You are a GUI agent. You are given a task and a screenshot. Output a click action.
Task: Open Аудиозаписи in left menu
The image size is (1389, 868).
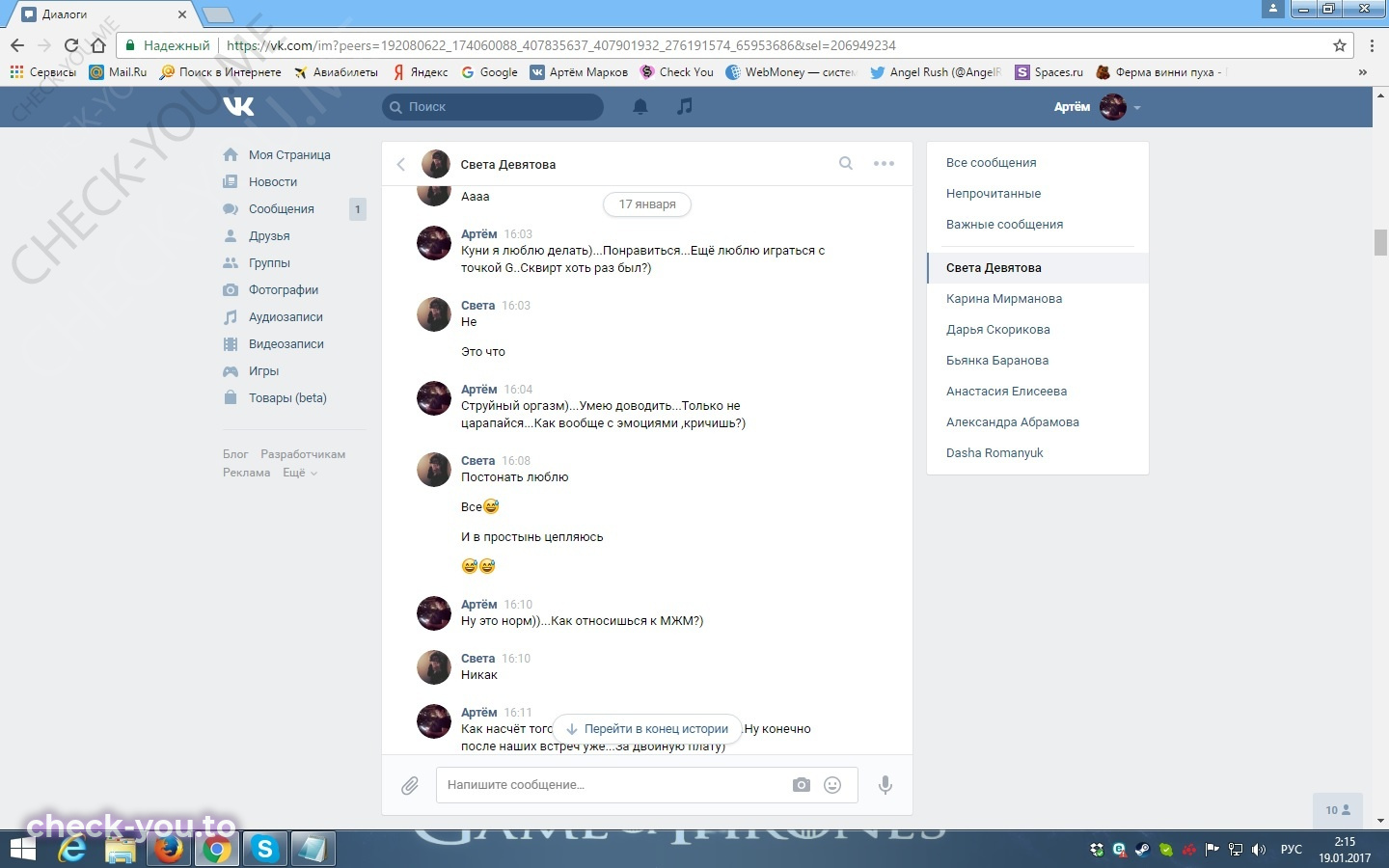286,316
